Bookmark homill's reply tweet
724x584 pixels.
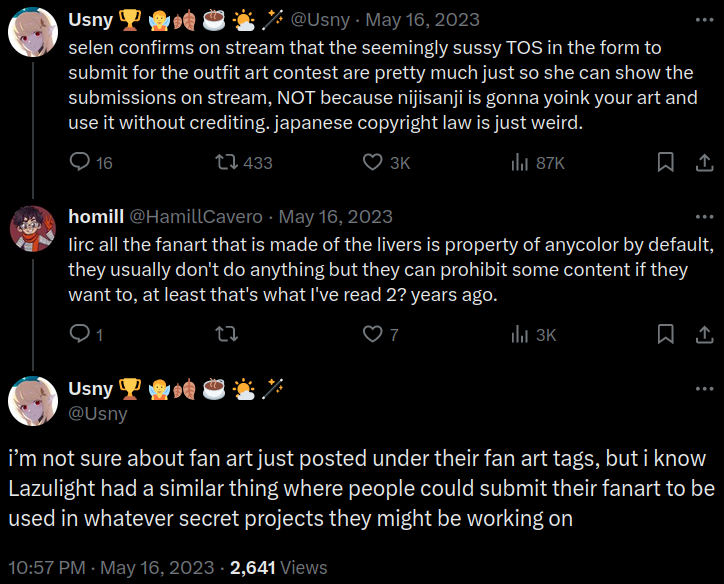(x=664, y=334)
